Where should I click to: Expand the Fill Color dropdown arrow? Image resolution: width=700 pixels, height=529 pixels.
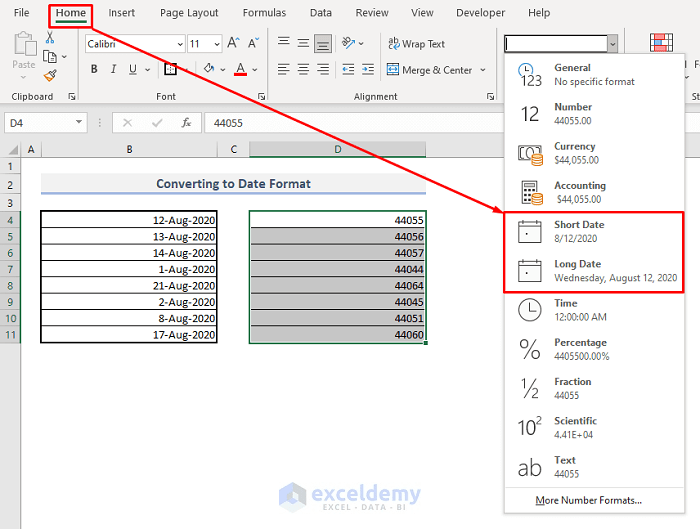222,70
